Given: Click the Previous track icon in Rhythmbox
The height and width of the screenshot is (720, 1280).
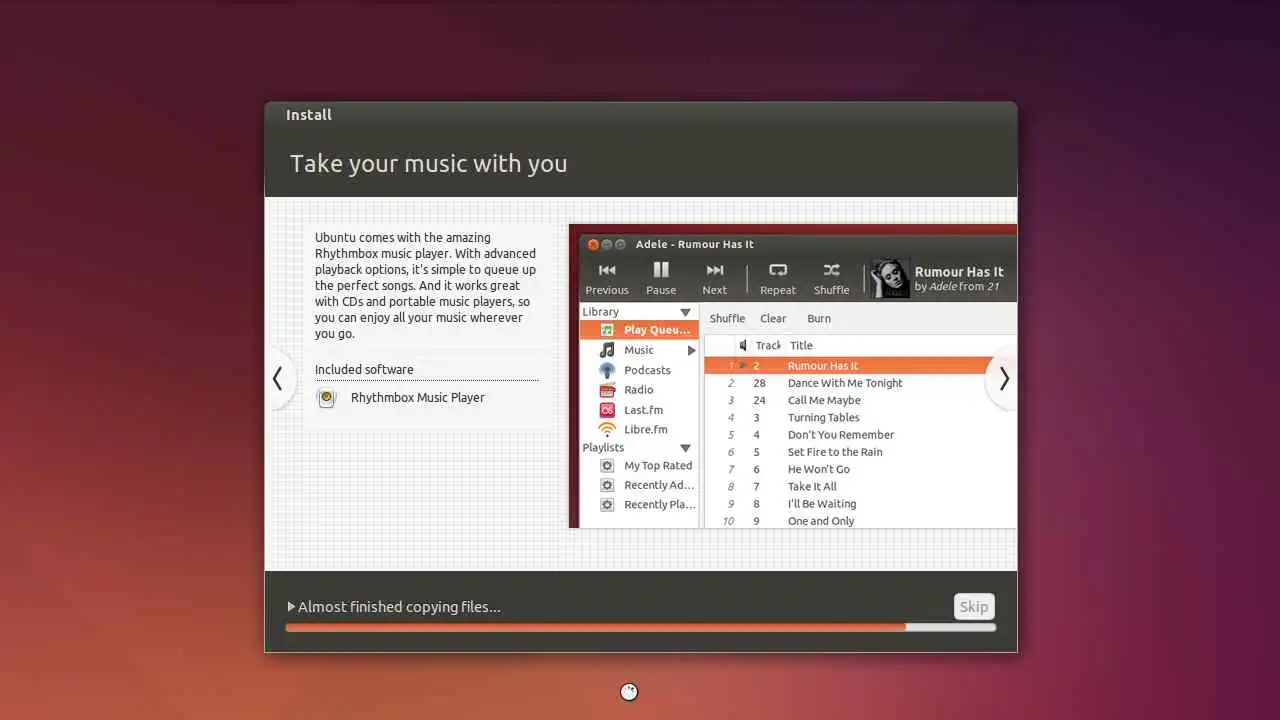Looking at the screenshot, I should 607,270.
